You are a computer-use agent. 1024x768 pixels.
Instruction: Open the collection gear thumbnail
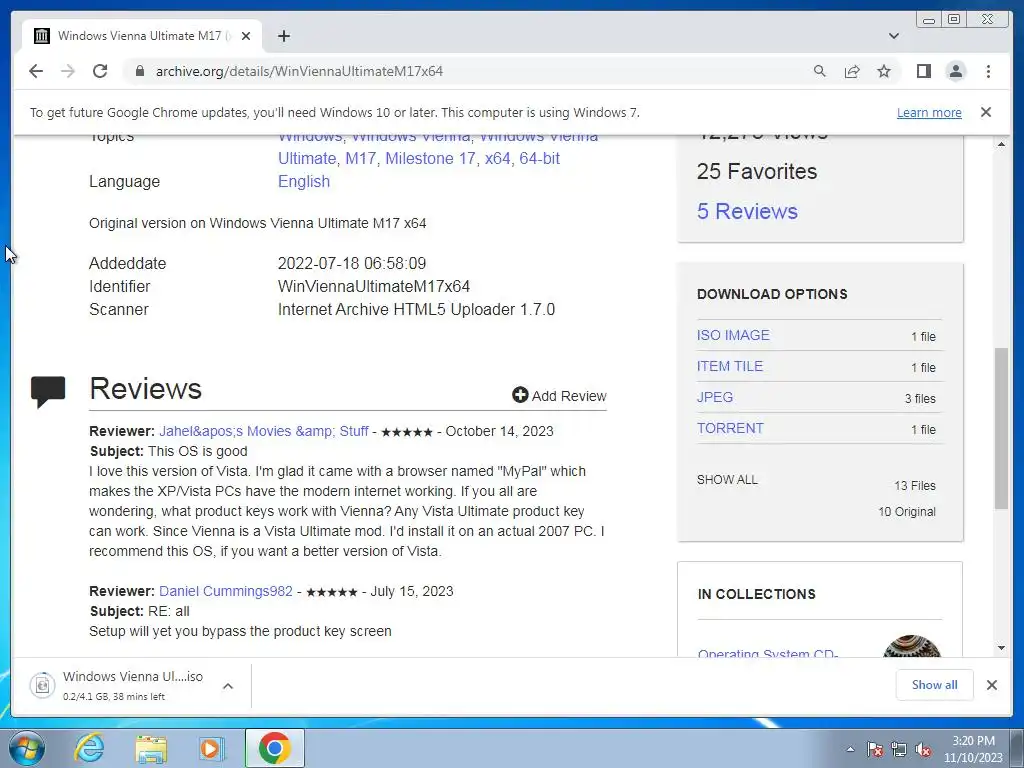(x=912, y=647)
